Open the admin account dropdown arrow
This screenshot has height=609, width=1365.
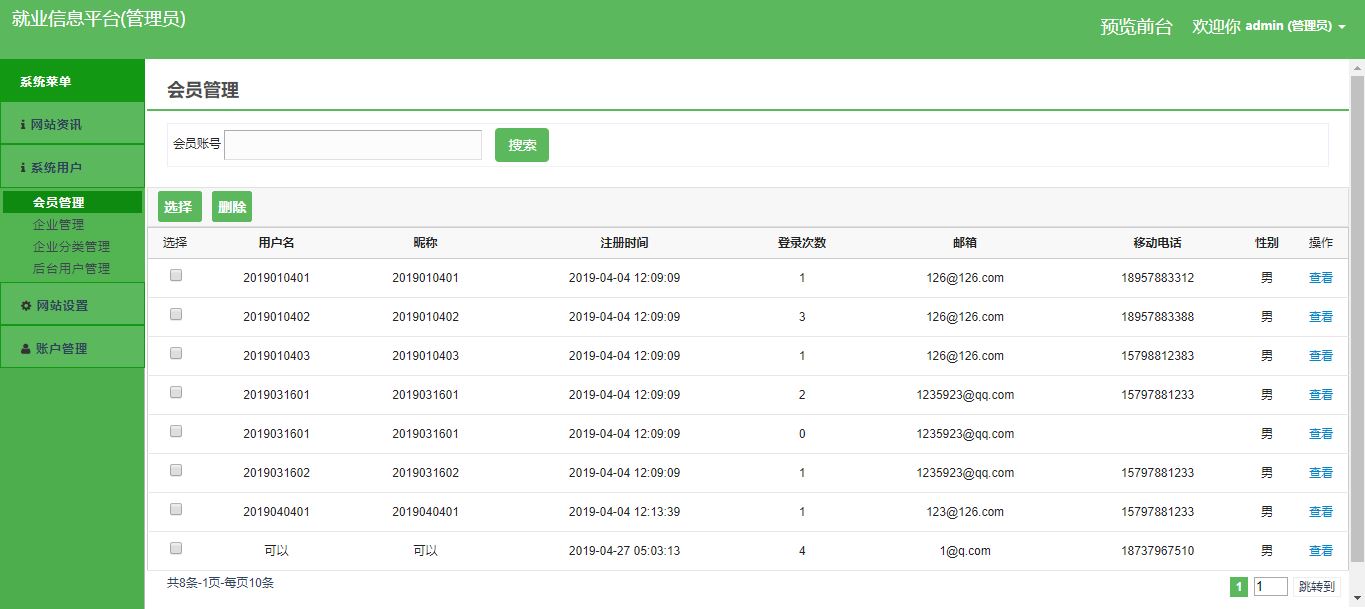pos(1342,27)
